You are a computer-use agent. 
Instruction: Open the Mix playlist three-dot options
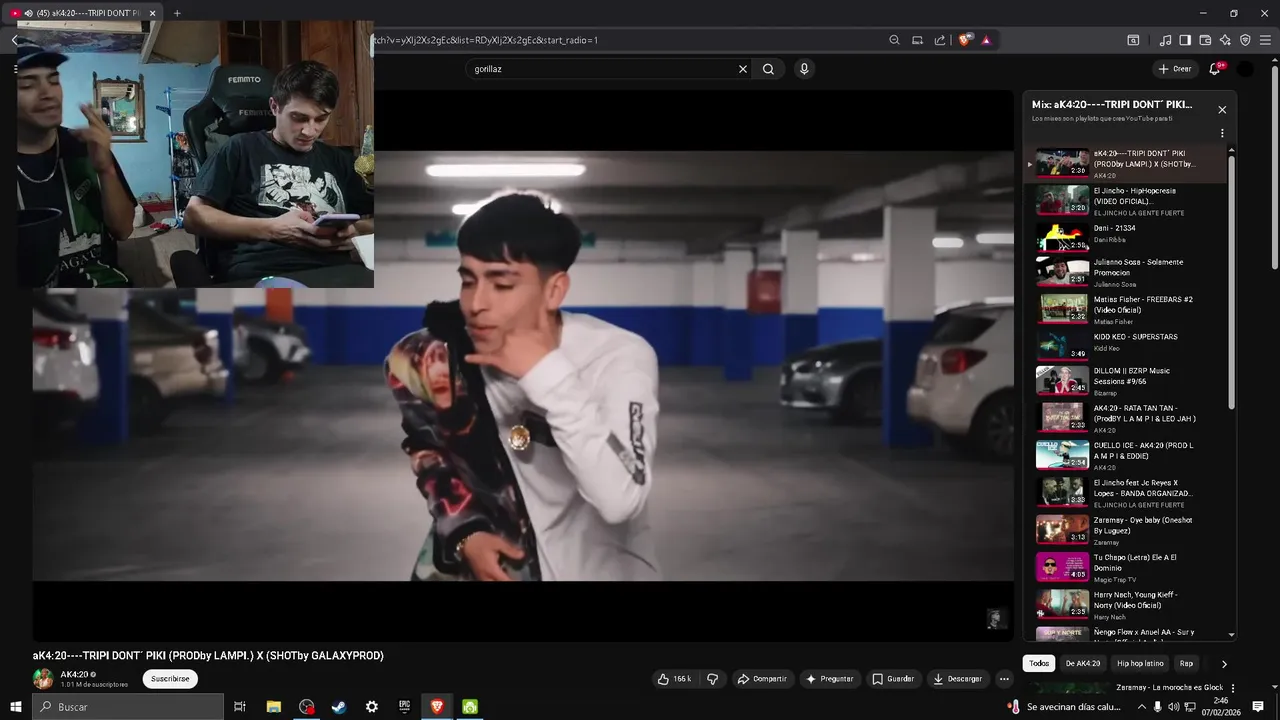(x=1222, y=133)
